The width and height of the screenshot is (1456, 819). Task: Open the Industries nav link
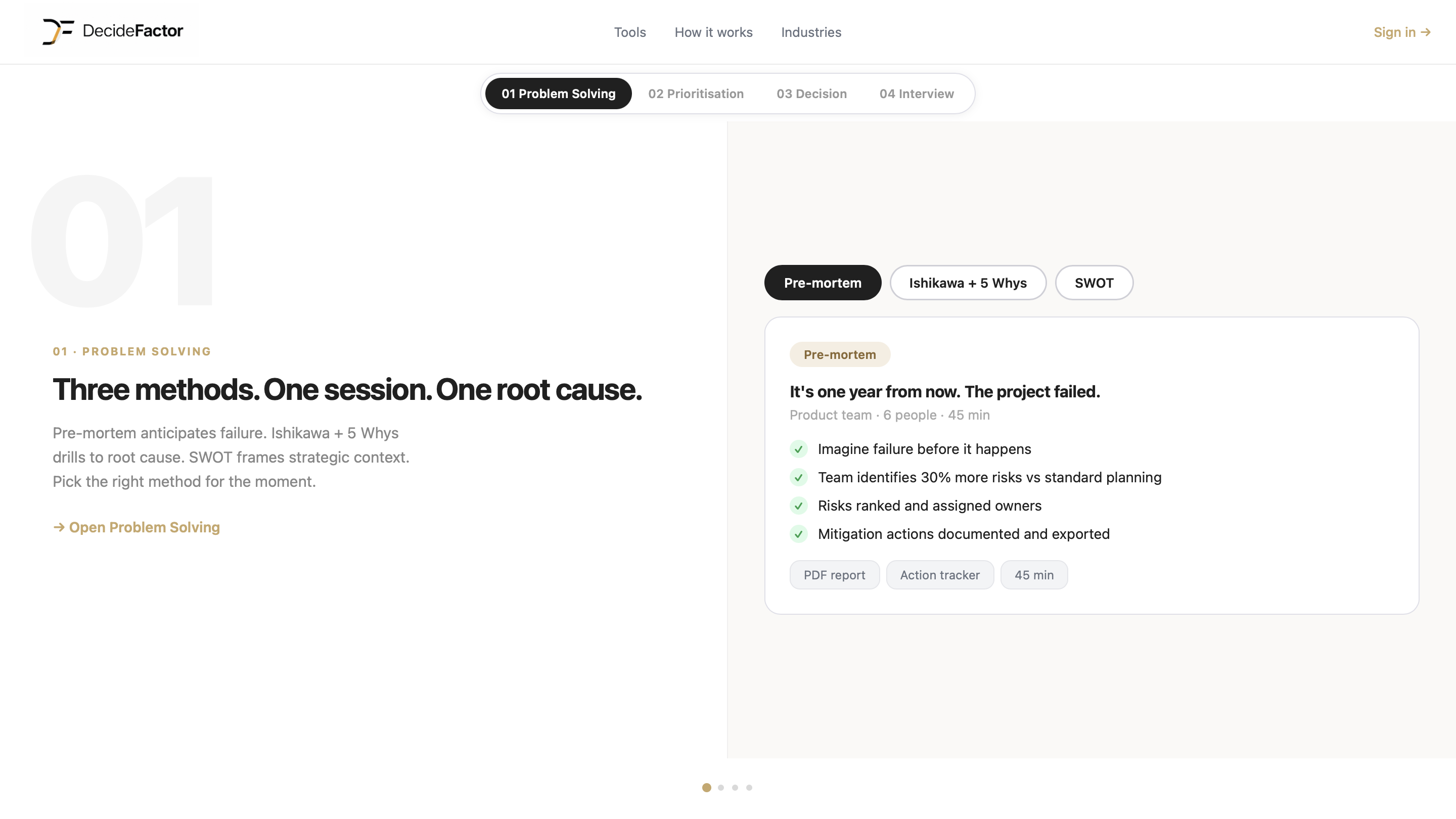click(811, 32)
